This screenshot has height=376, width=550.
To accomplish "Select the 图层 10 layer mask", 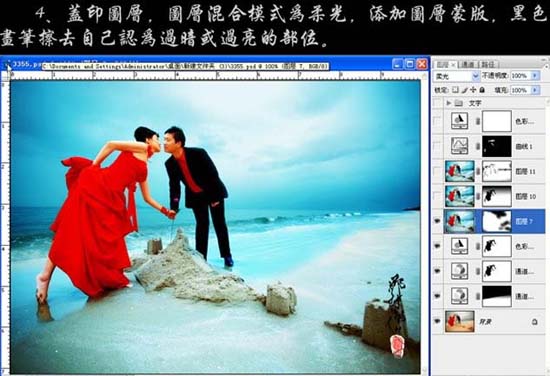I will coord(497,196).
